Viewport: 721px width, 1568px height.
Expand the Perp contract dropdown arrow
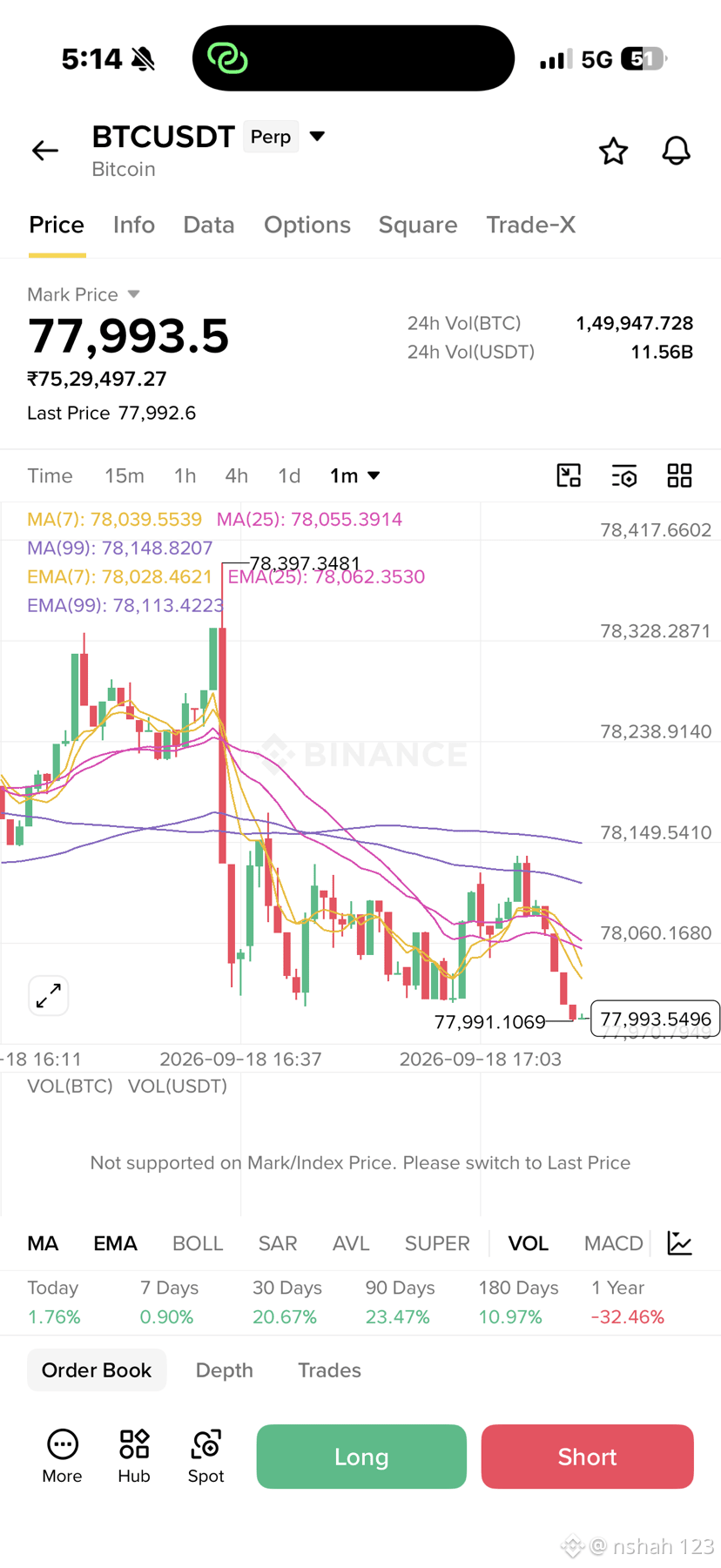318,136
